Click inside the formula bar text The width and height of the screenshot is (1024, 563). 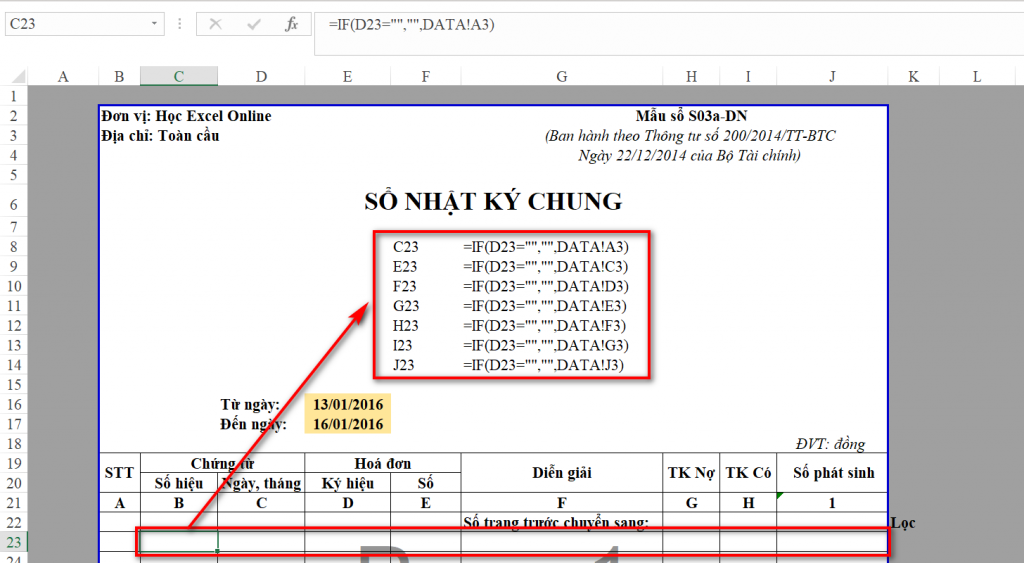(x=411, y=25)
